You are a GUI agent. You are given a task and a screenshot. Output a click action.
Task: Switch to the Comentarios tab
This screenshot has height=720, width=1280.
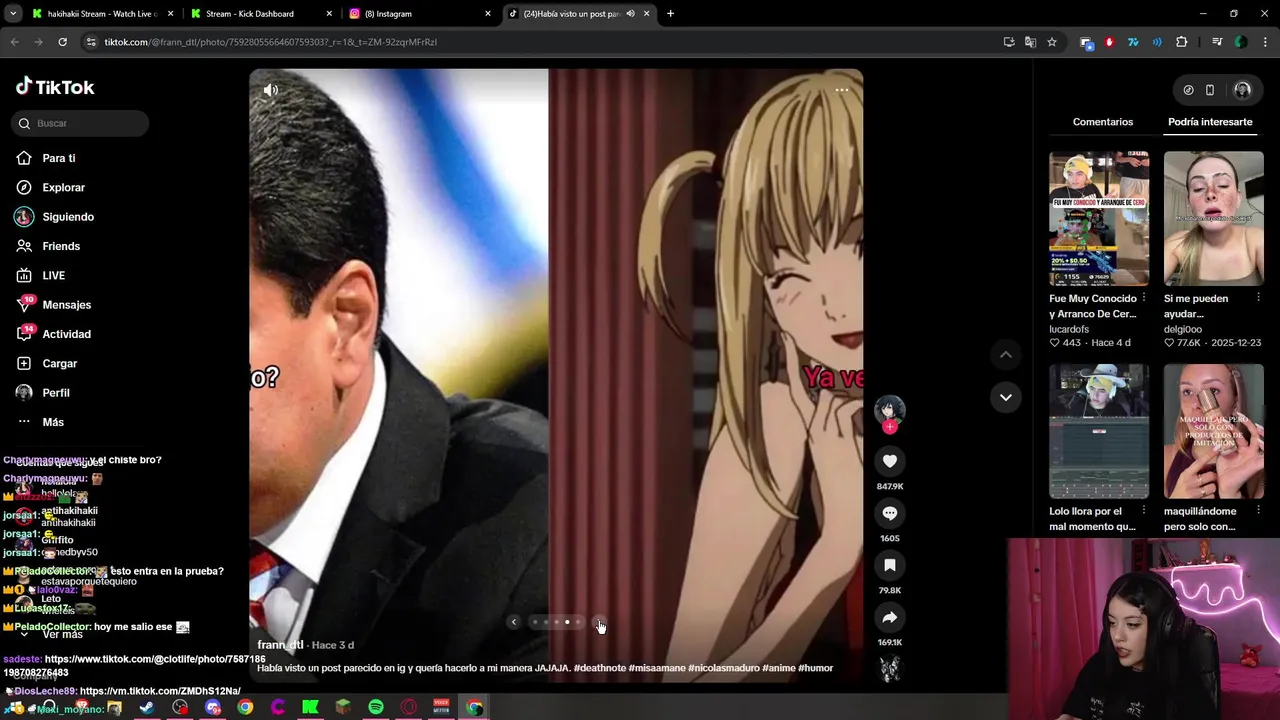(x=1102, y=122)
